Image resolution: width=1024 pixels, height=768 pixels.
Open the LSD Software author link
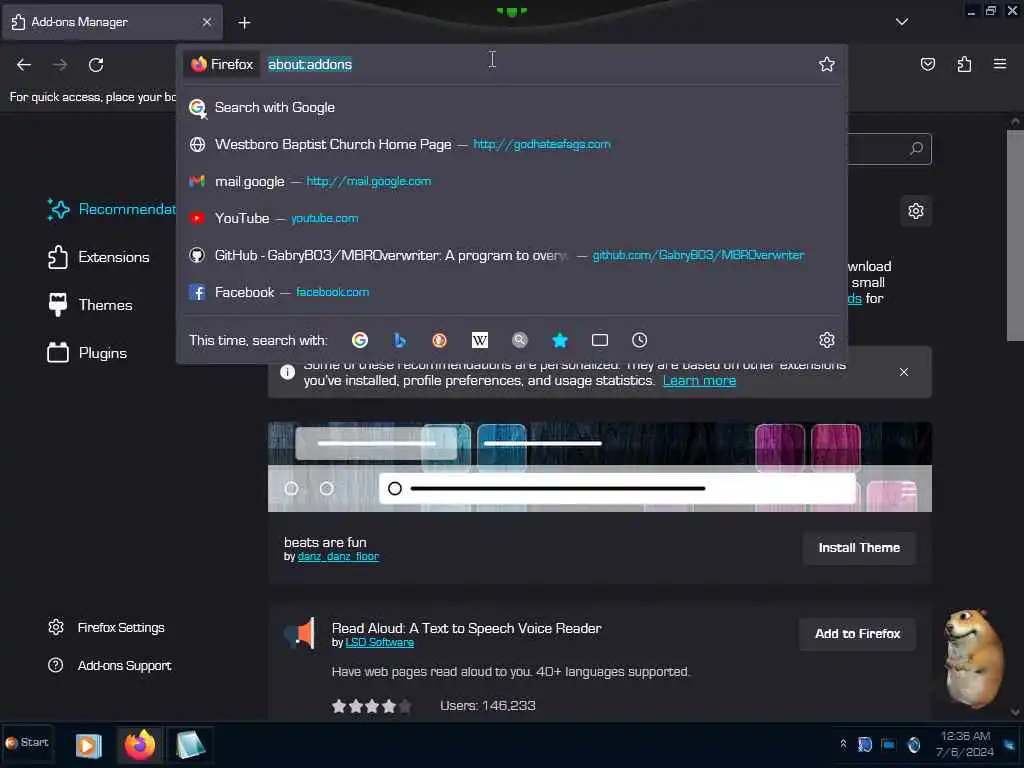379,643
